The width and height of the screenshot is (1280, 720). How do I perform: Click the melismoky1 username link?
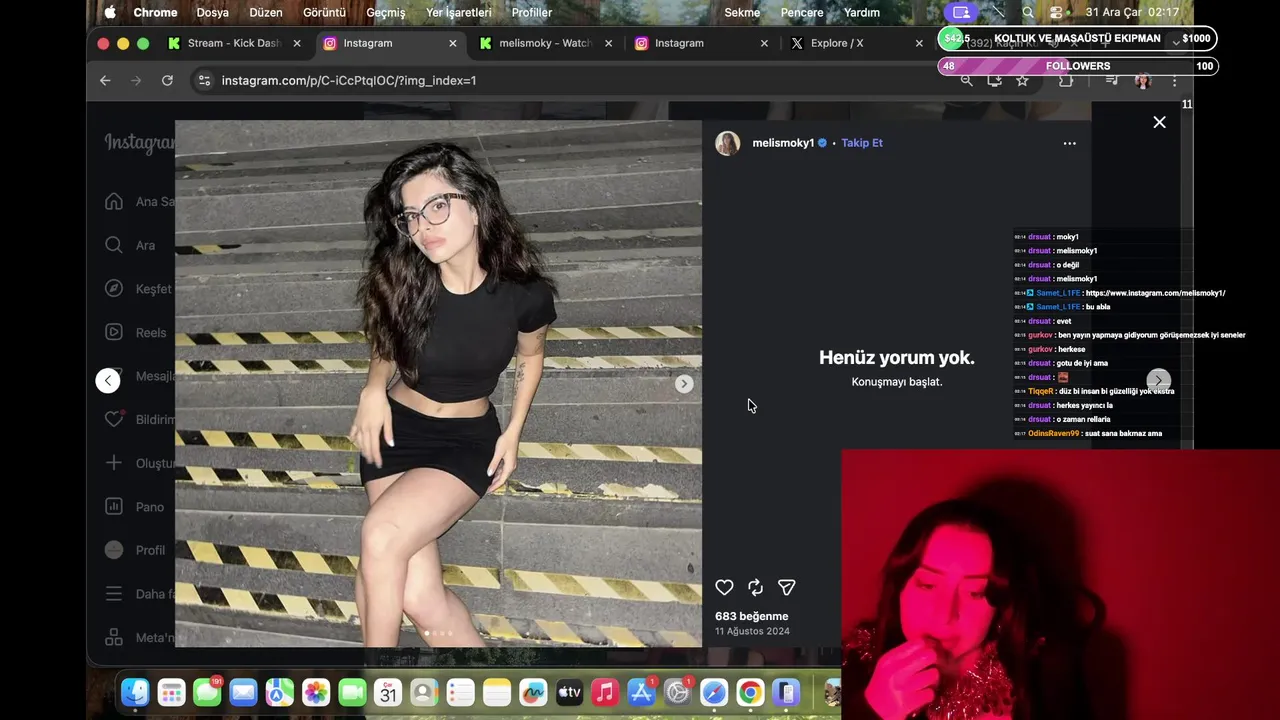[783, 143]
